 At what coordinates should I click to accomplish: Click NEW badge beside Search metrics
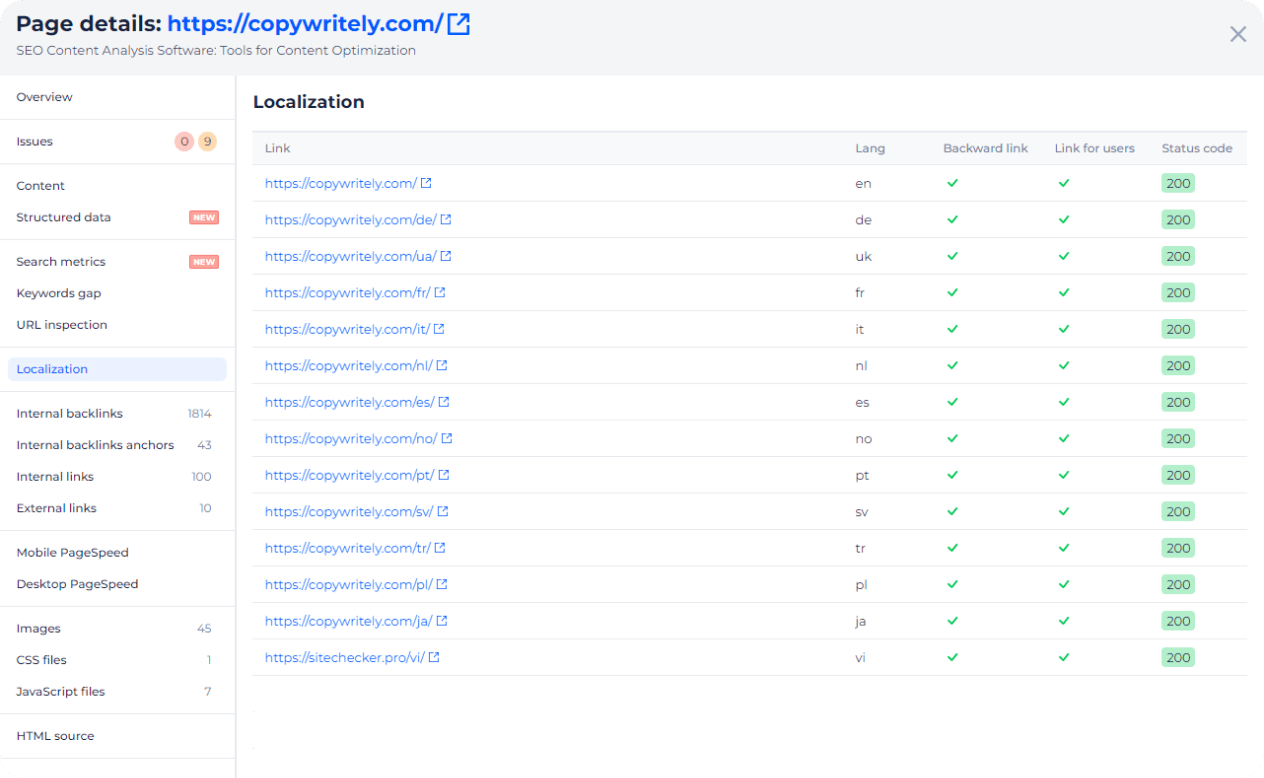pyautogui.click(x=204, y=262)
